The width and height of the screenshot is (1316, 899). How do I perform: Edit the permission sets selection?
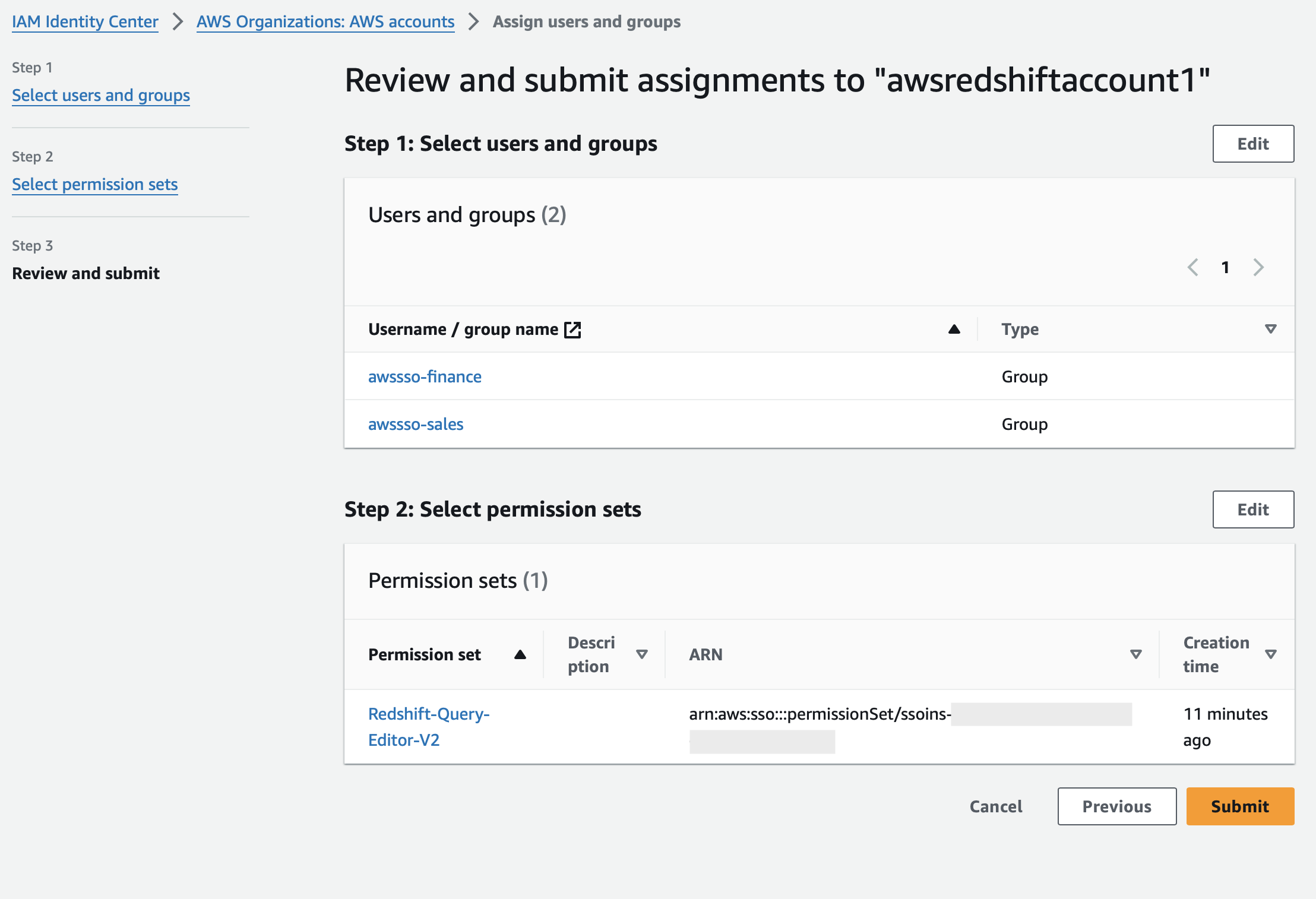(1253, 509)
